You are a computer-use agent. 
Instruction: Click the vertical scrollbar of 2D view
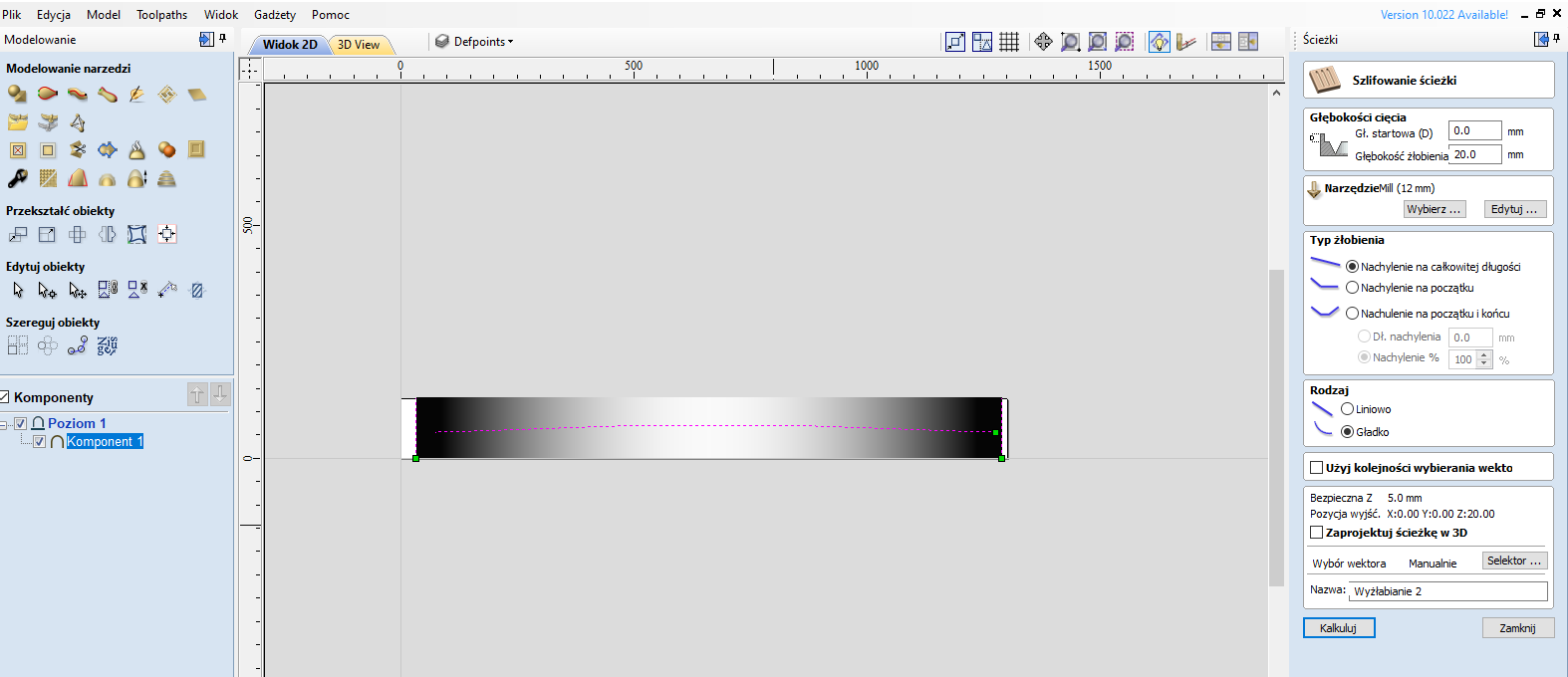[1276, 428]
